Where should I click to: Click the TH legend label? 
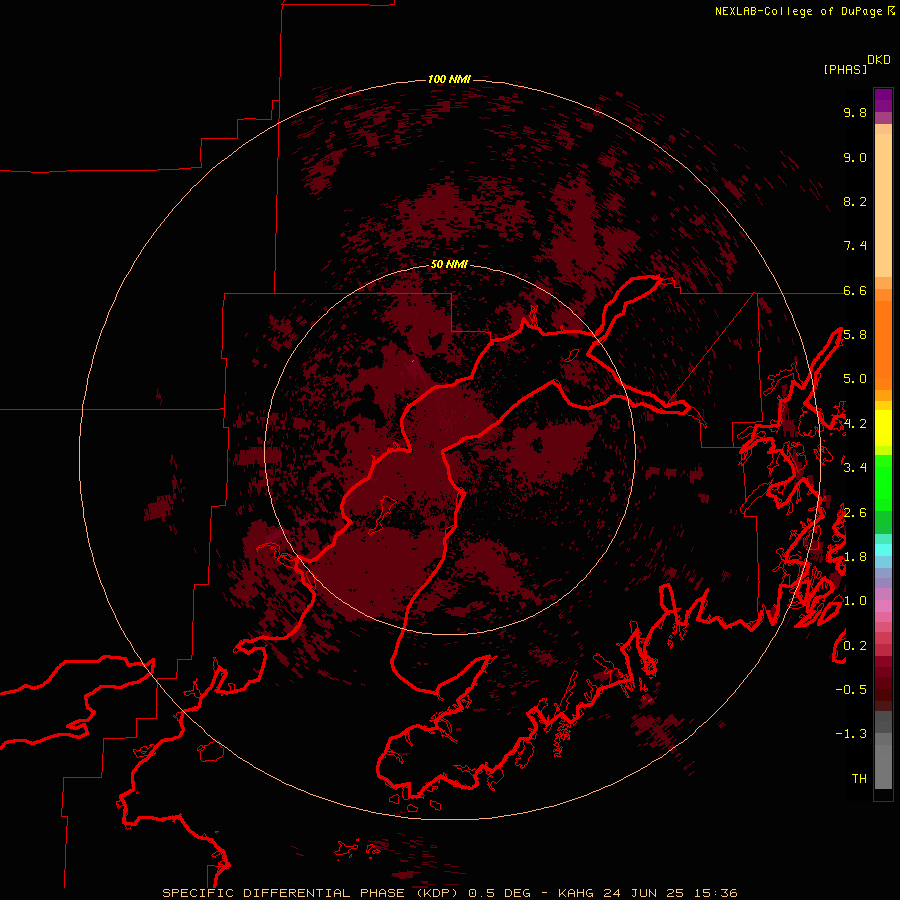[859, 779]
